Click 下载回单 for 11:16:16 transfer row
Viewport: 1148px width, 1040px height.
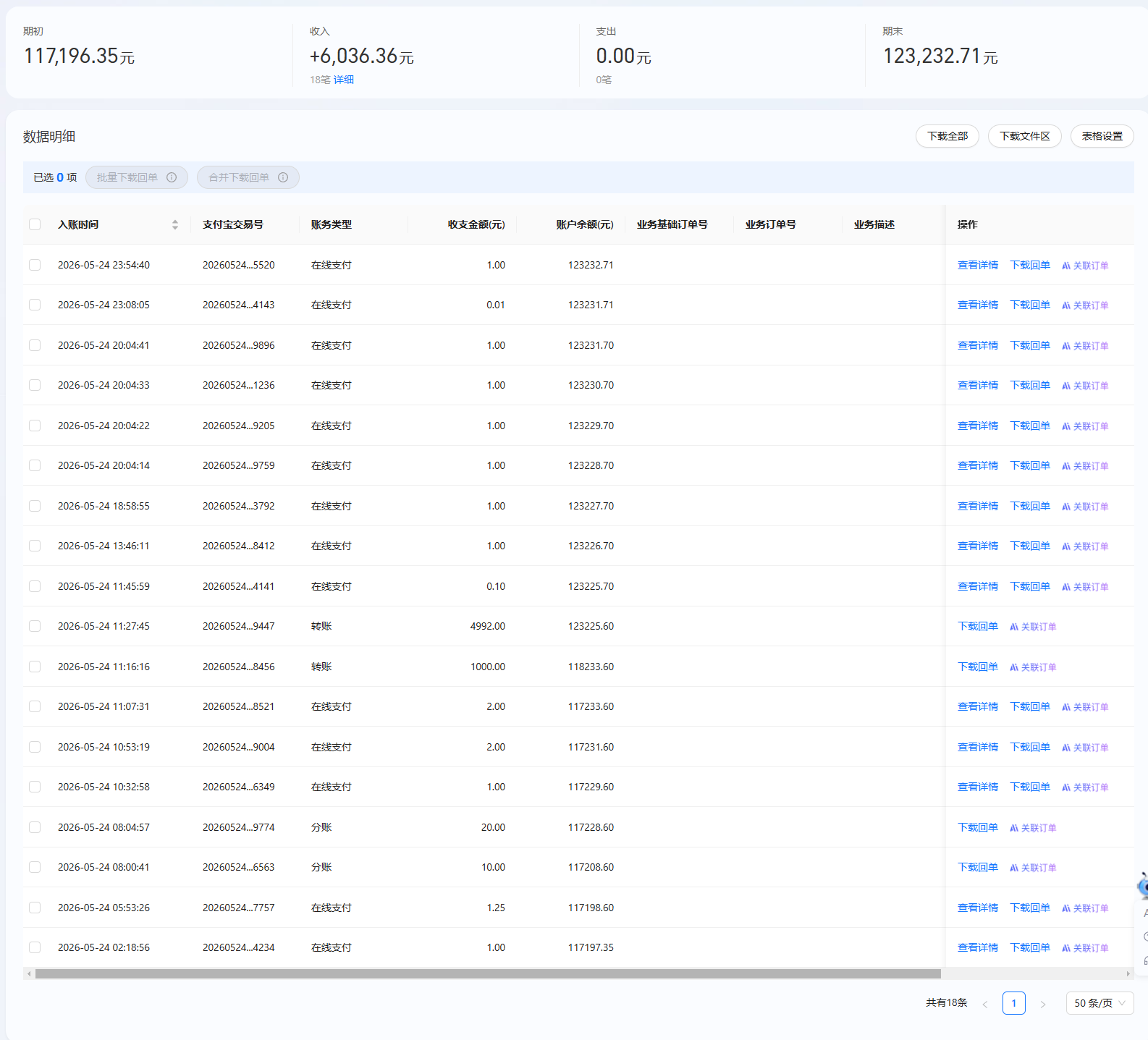click(977, 667)
